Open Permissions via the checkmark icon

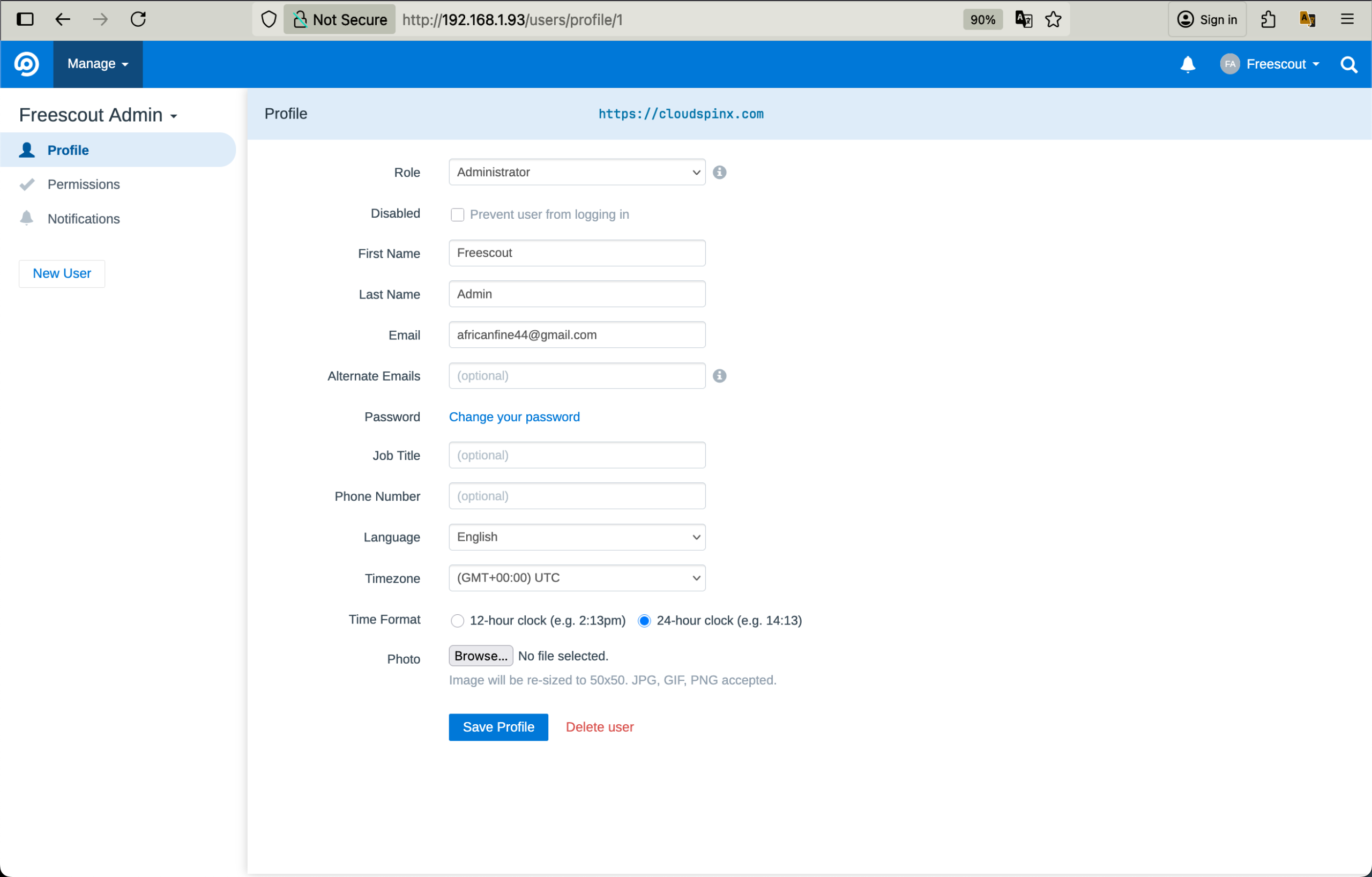pos(27,183)
